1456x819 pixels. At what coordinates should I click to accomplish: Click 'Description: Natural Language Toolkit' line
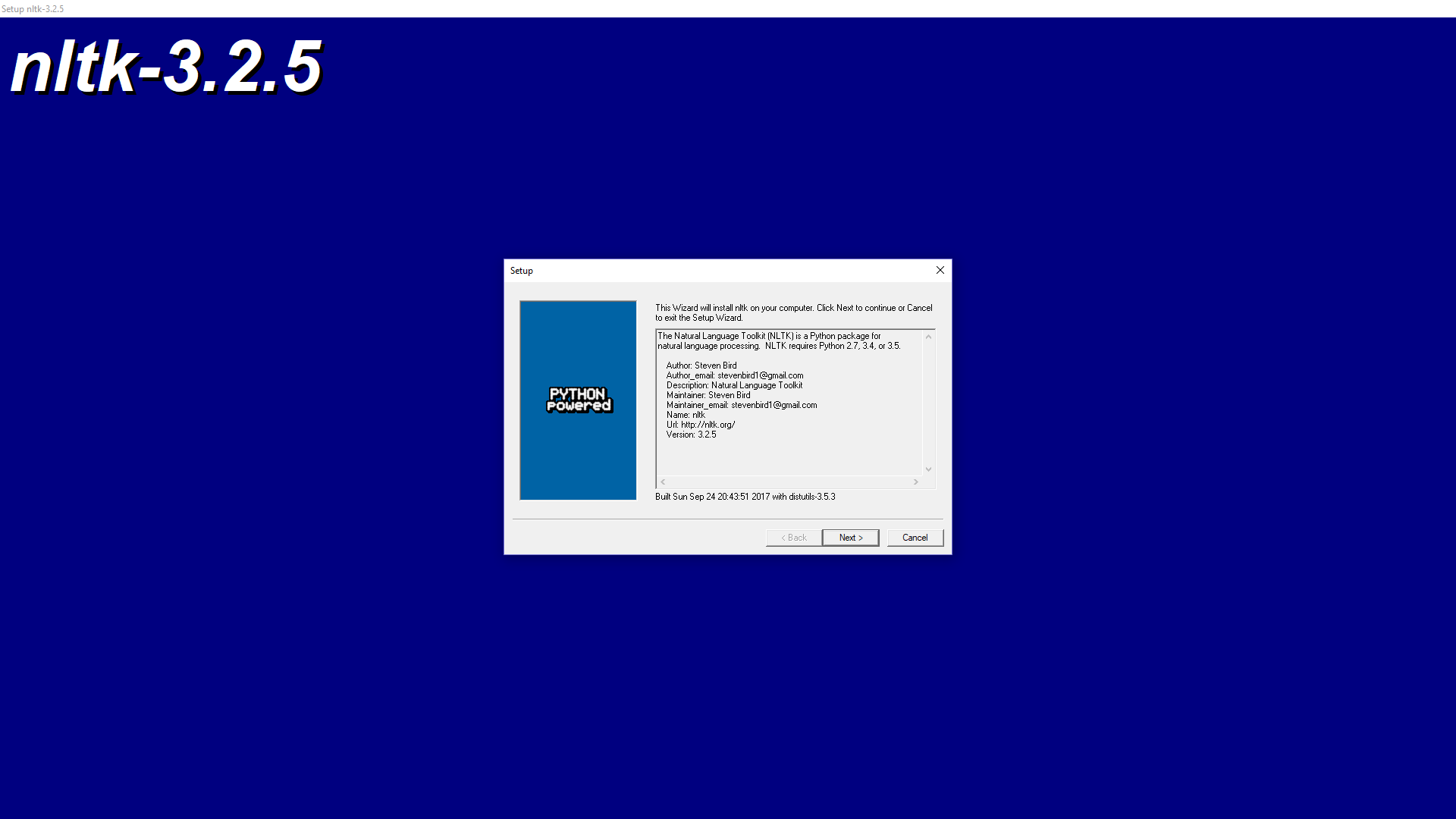[734, 385]
